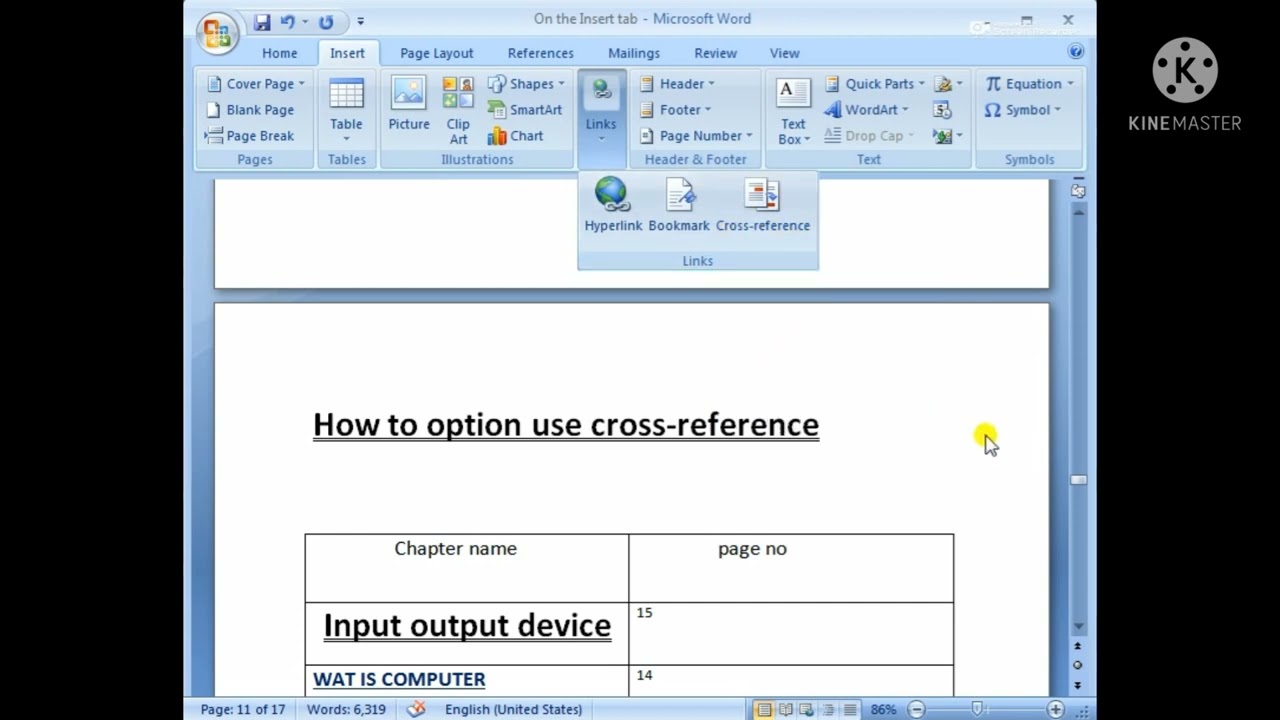Open the View tab
The width and height of the screenshot is (1280, 720).
click(785, 53)
